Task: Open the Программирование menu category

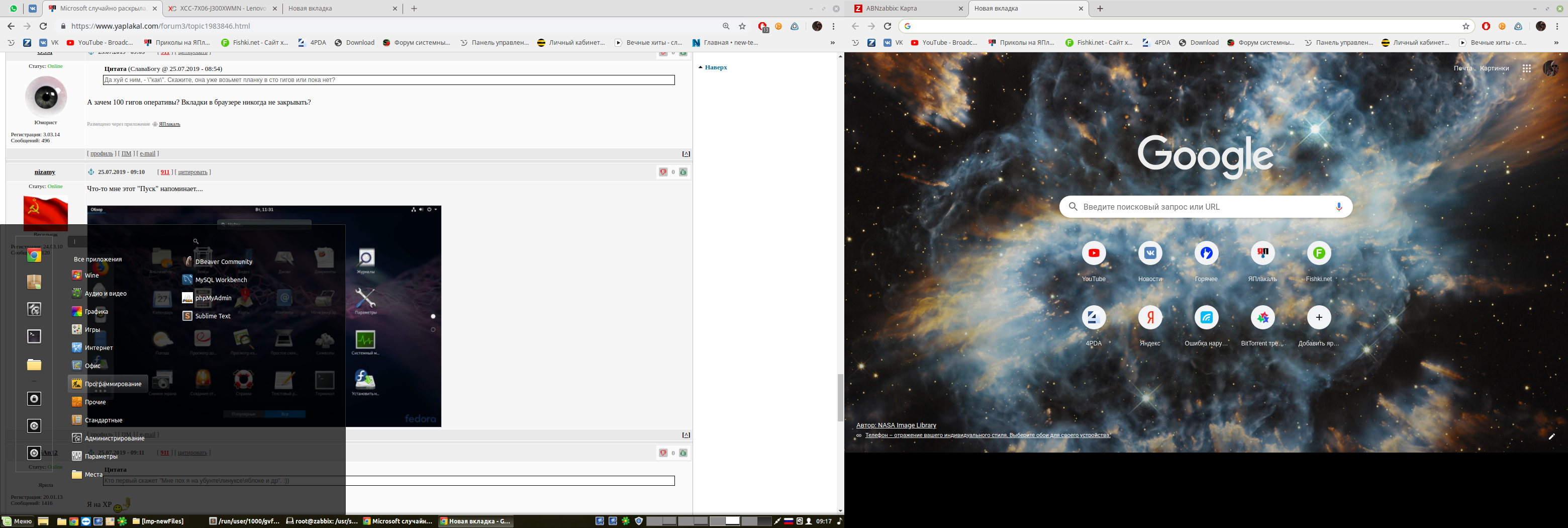Action: (113, 384)
